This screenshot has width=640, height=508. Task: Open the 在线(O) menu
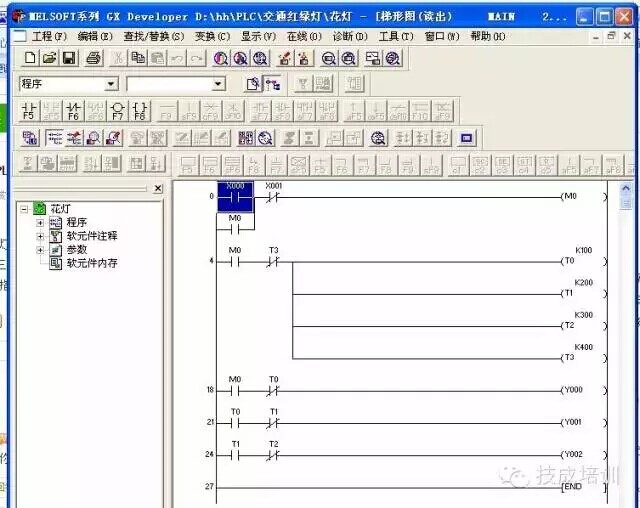click(x=297, y=36)
